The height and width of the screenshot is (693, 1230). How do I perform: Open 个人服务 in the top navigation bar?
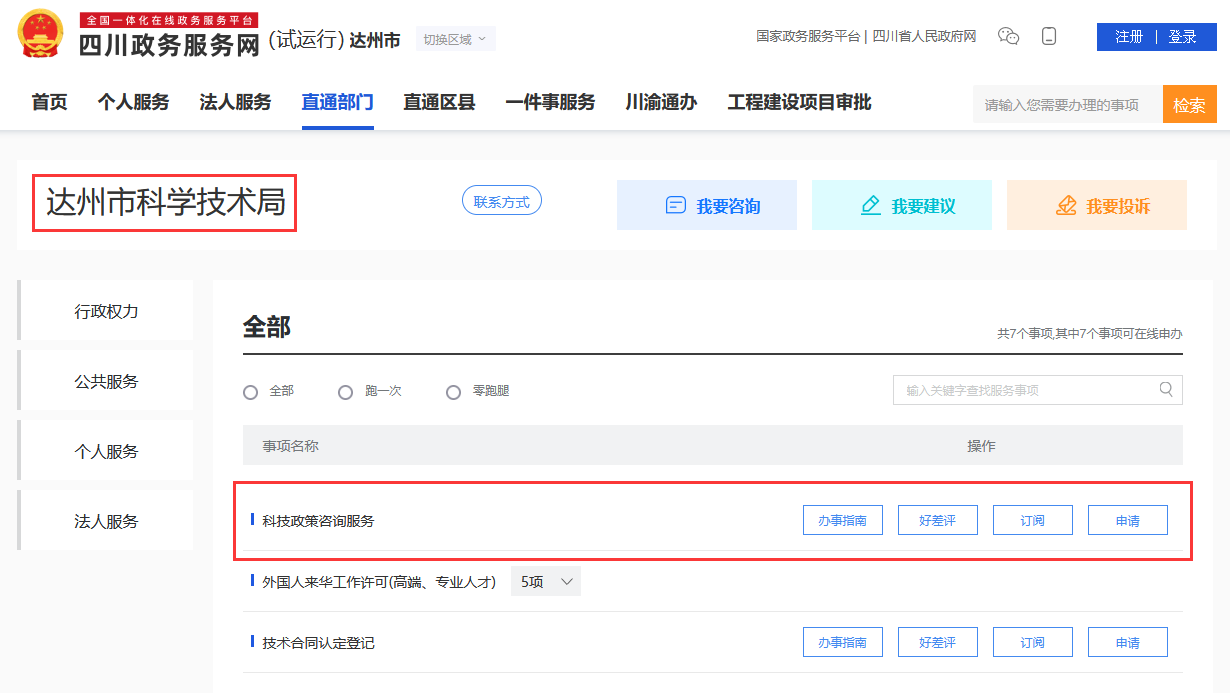coord(133,102)
